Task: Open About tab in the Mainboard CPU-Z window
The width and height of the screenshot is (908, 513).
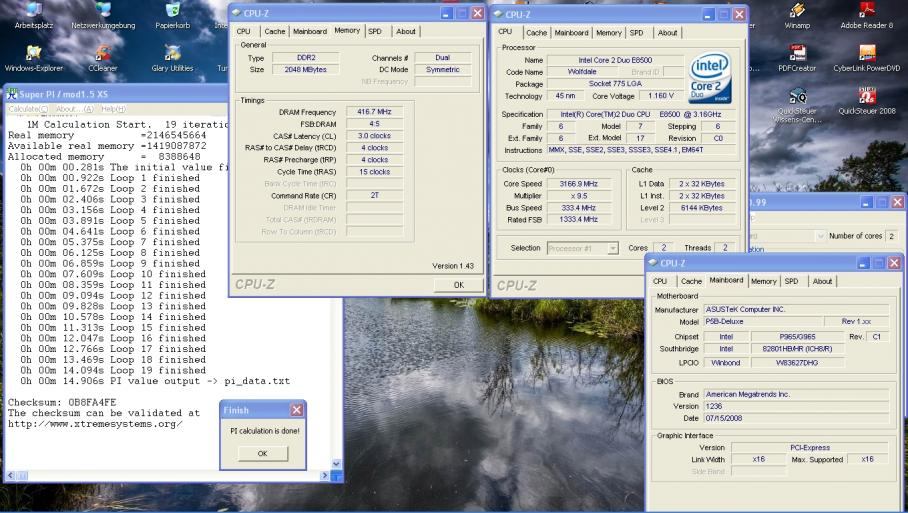Action: pos(822,281)
